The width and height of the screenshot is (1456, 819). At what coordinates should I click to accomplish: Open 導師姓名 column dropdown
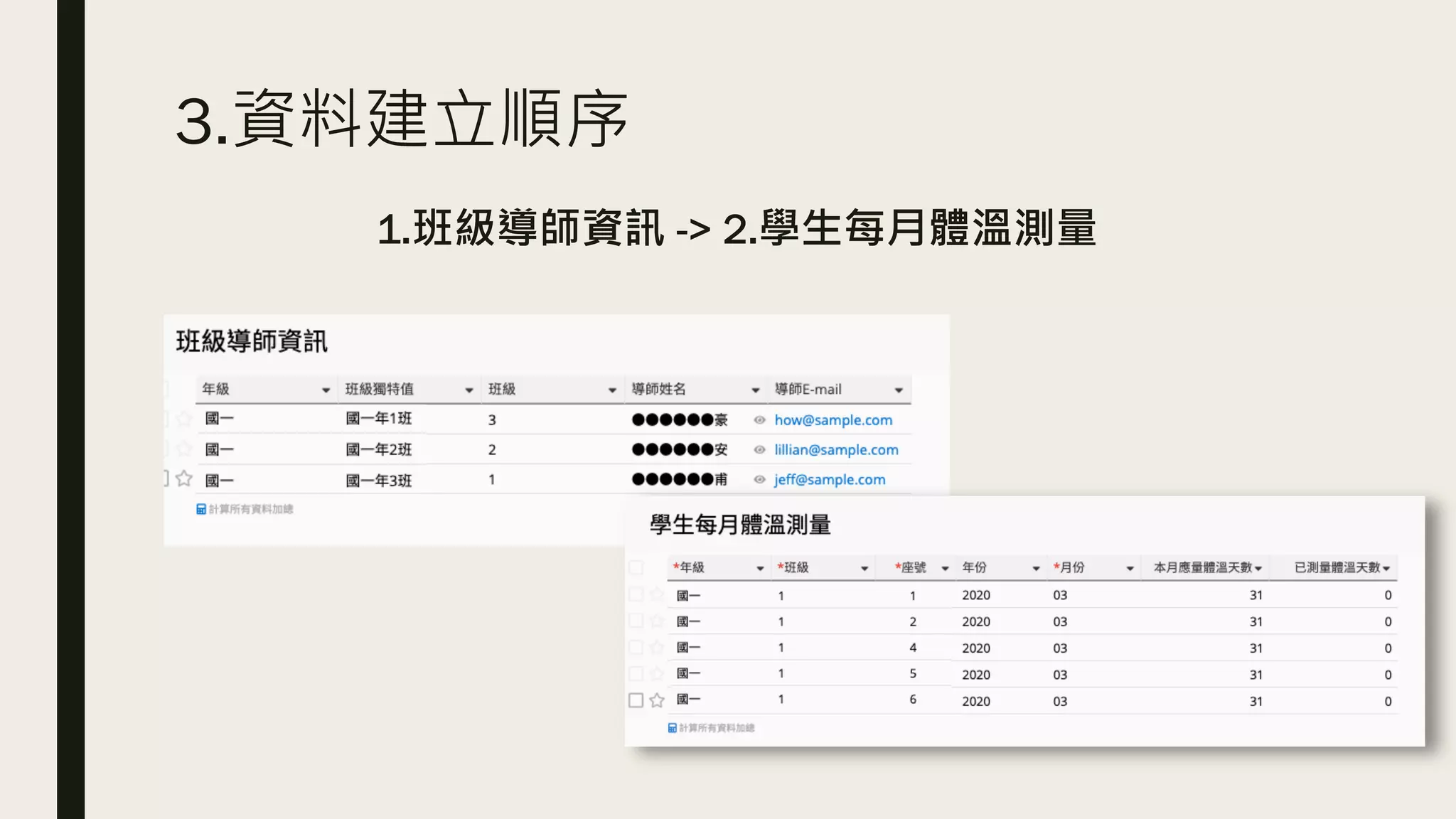tap(756, 390)
